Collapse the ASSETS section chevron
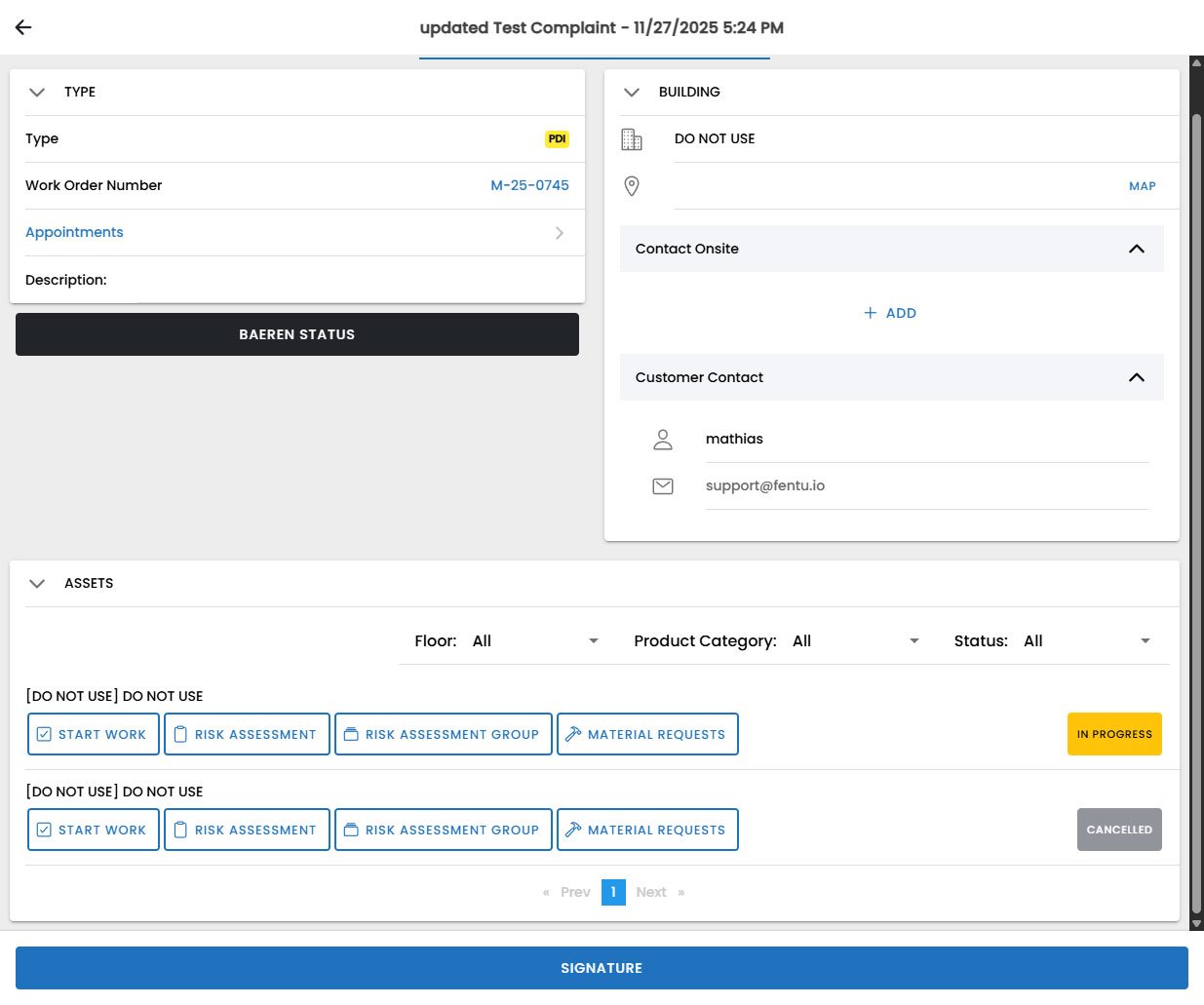This screenshot has width=1204, height=1005. coord(37,584)
